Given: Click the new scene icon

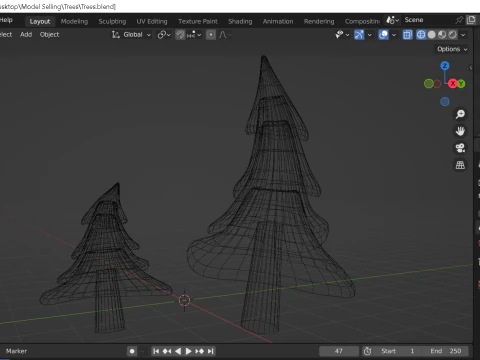Looking at the screenshot, I should 471,20.
